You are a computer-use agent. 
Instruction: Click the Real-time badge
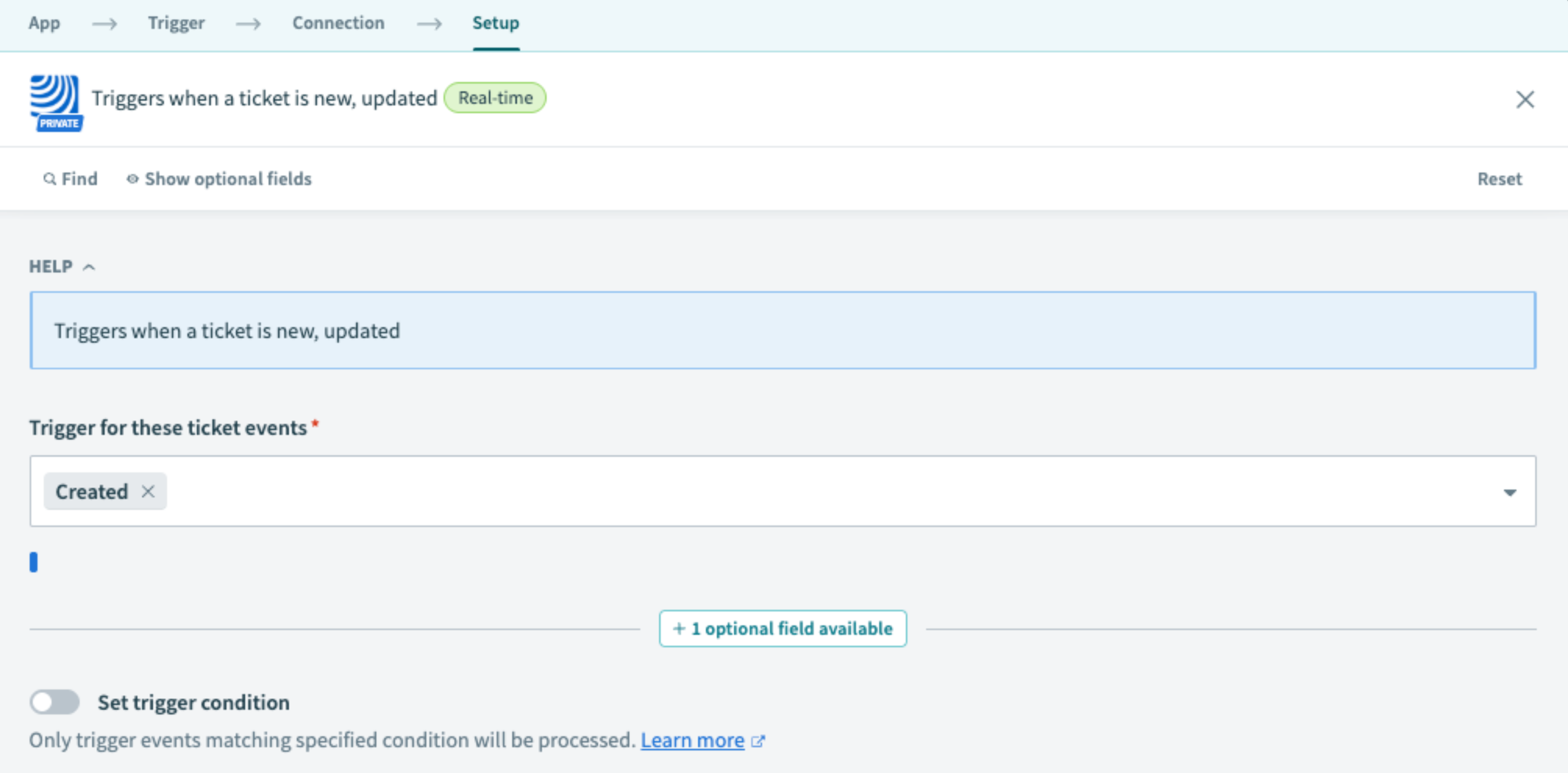coord(495,98)
